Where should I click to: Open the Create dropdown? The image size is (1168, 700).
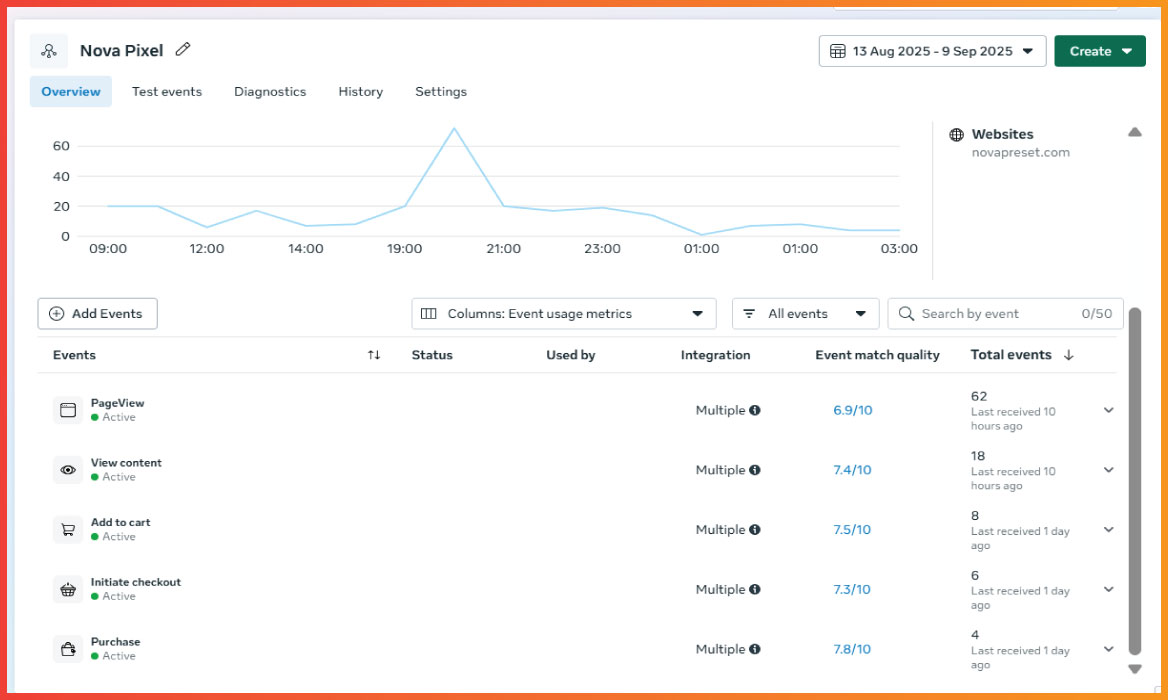click(1100, 50)
